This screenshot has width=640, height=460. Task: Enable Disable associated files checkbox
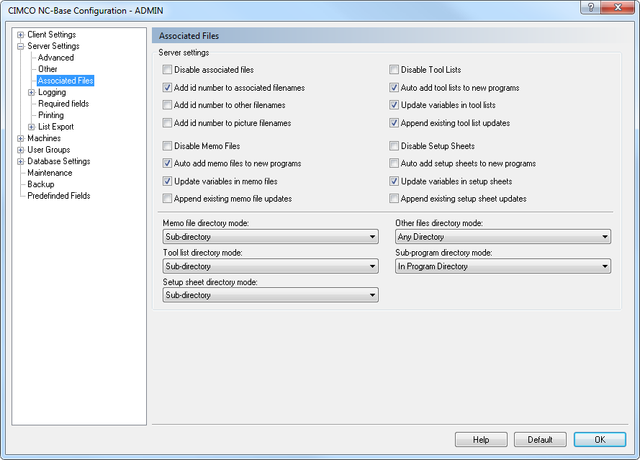[167, 70]
